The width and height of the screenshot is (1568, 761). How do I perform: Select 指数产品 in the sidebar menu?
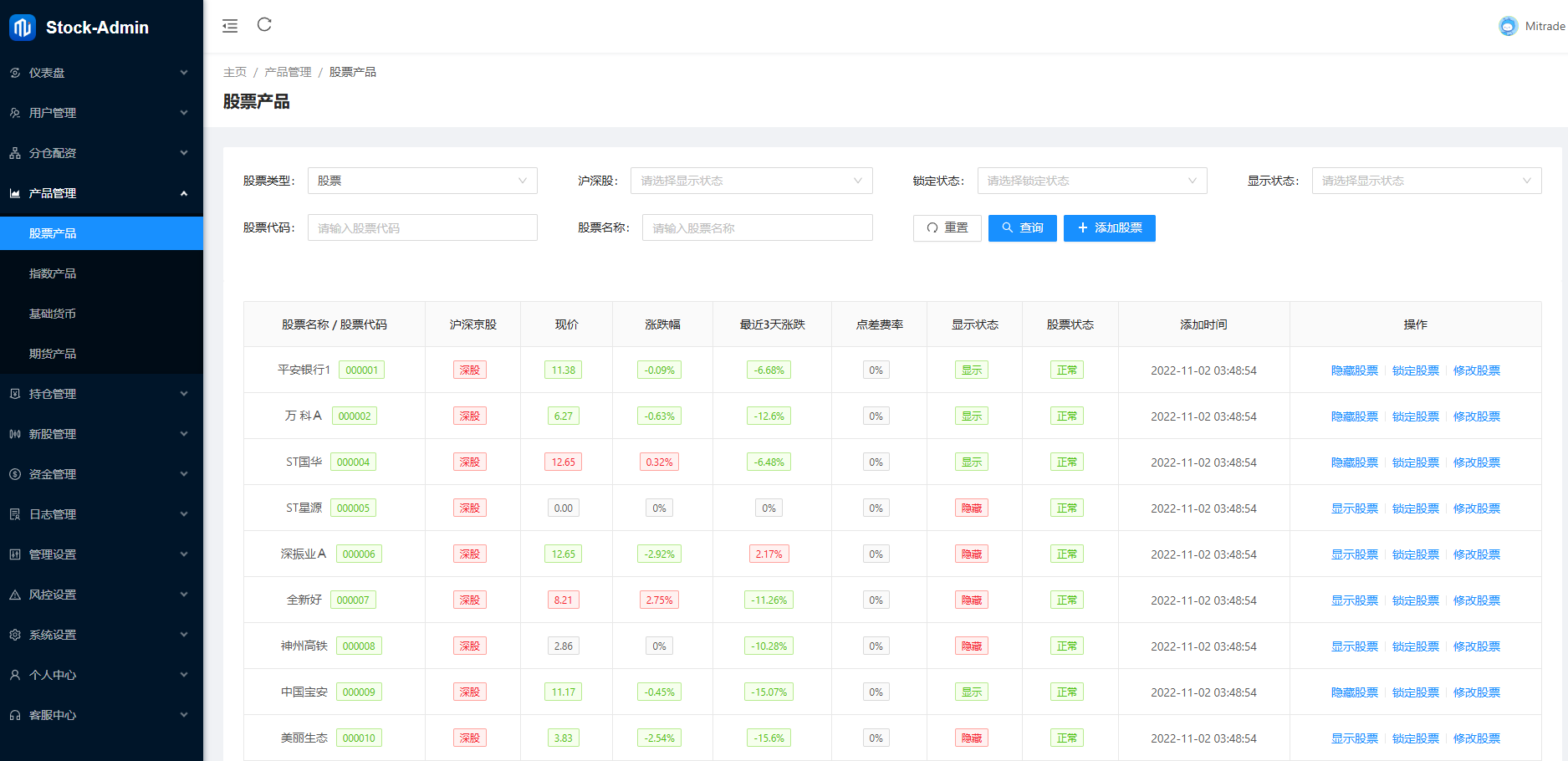coord(52,273)
